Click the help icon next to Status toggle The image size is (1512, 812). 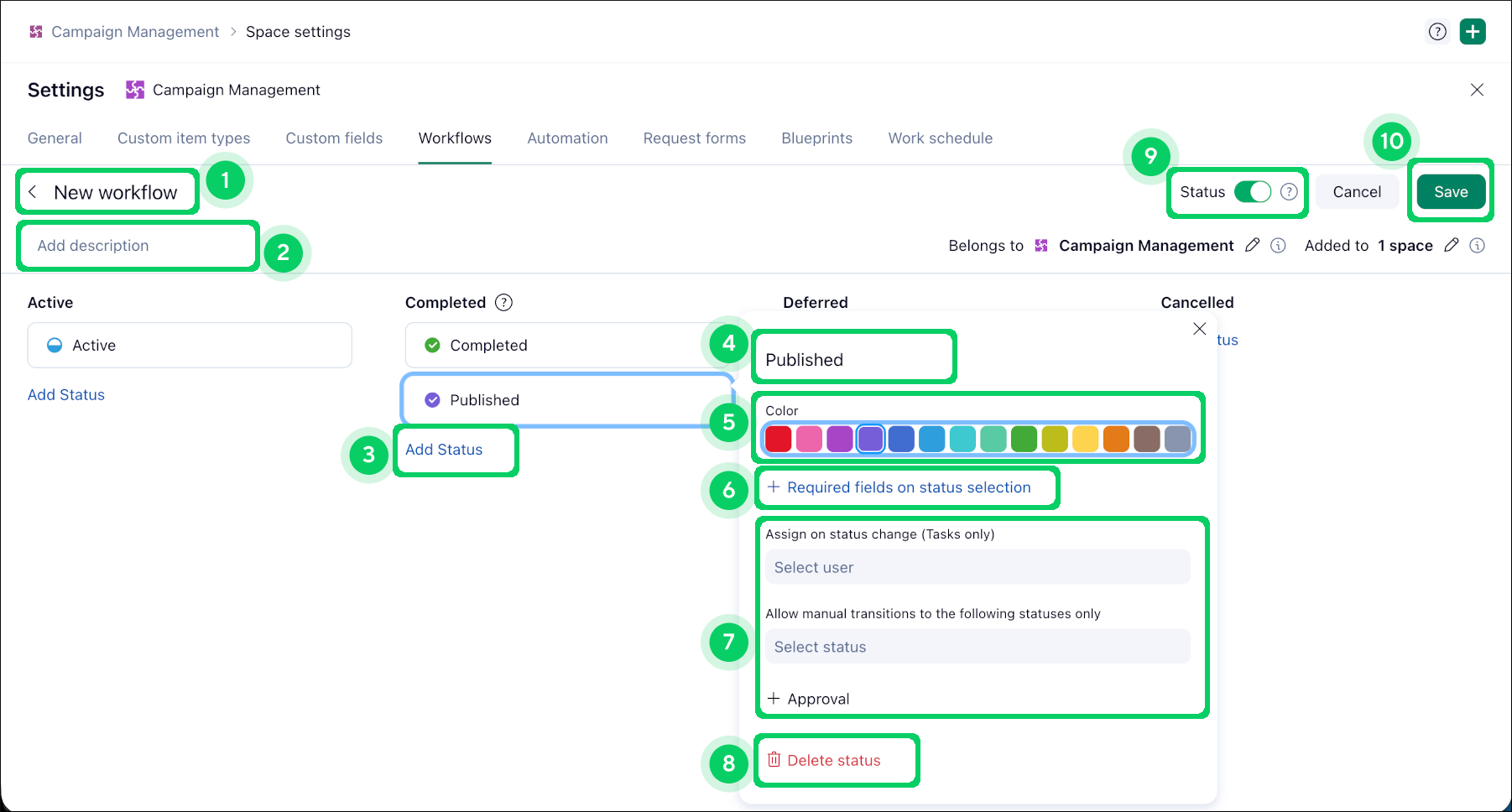pos(1289,192)
